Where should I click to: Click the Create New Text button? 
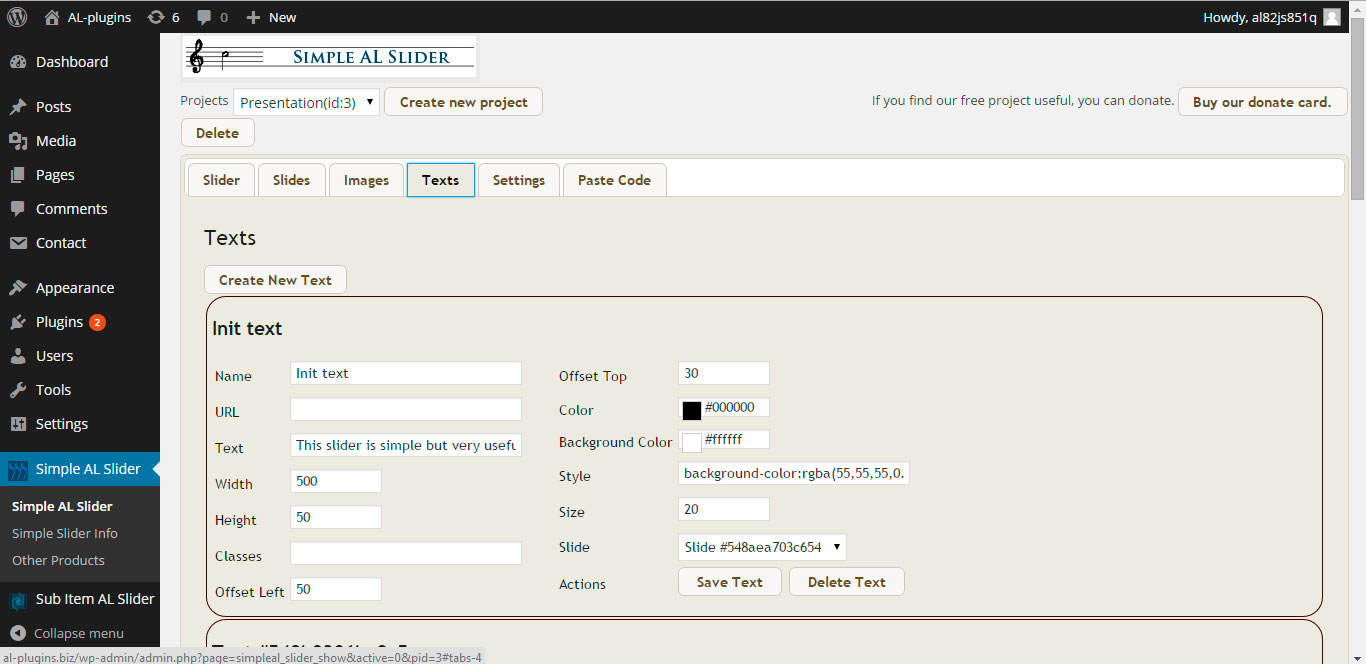point(275,280)
